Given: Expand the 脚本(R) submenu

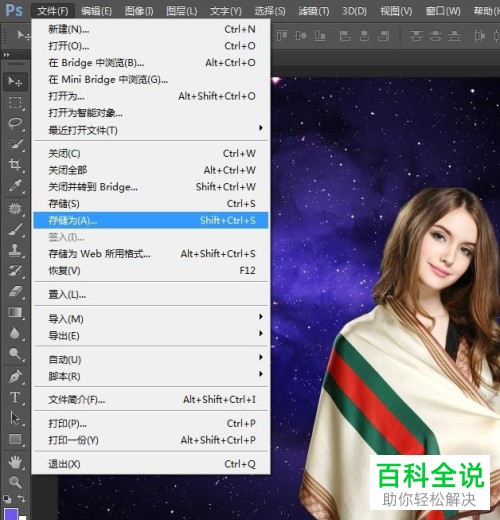Looking at the screenshot, I should point(151,376).
